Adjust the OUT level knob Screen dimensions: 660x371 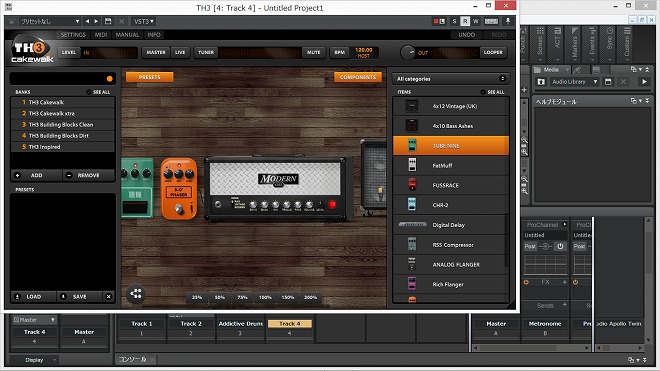407,53
